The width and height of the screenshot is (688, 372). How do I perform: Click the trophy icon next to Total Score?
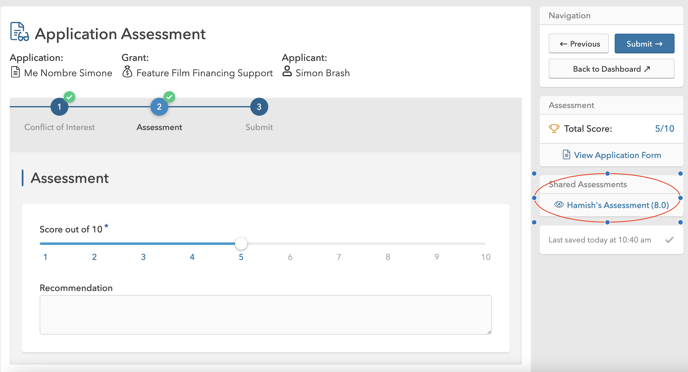(x=554, y=129)
